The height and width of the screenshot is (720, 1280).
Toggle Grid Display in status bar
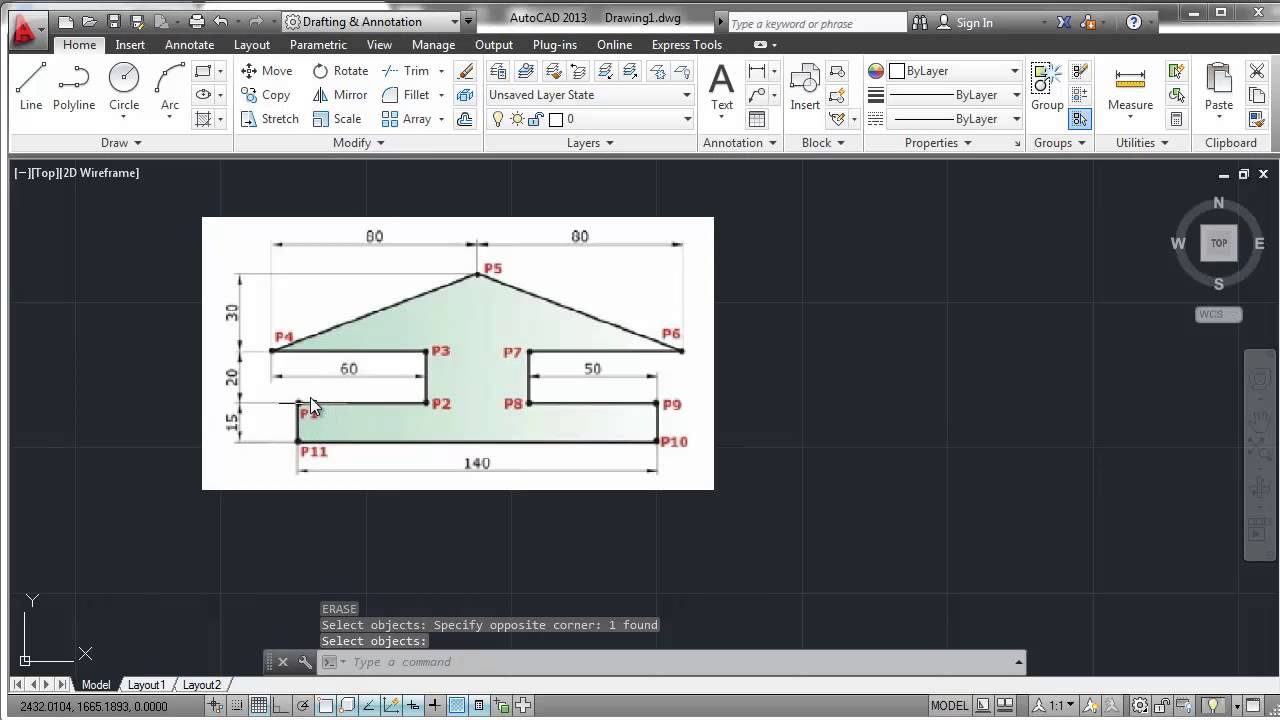coord(260,706)
